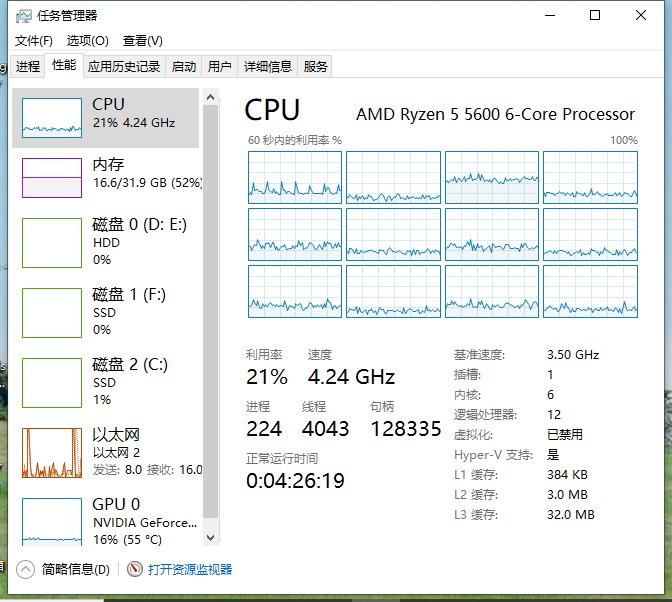The height and width of the screenshot is (602, 672).
Task: Open the 查看(V) menu
Action: coord(142,40)
